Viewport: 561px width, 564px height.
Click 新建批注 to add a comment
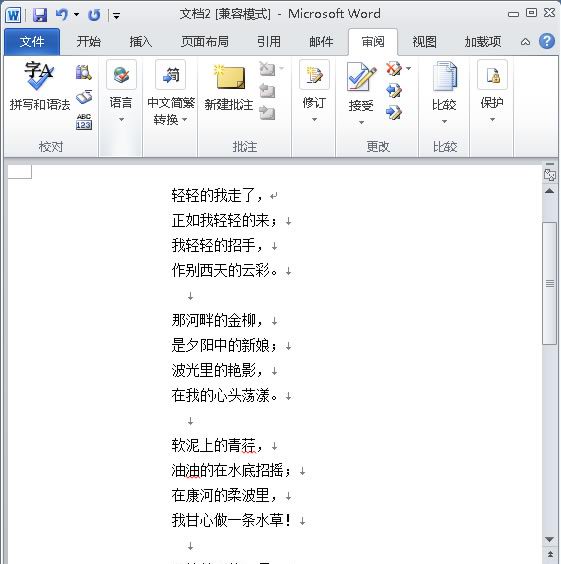(229, 87)
